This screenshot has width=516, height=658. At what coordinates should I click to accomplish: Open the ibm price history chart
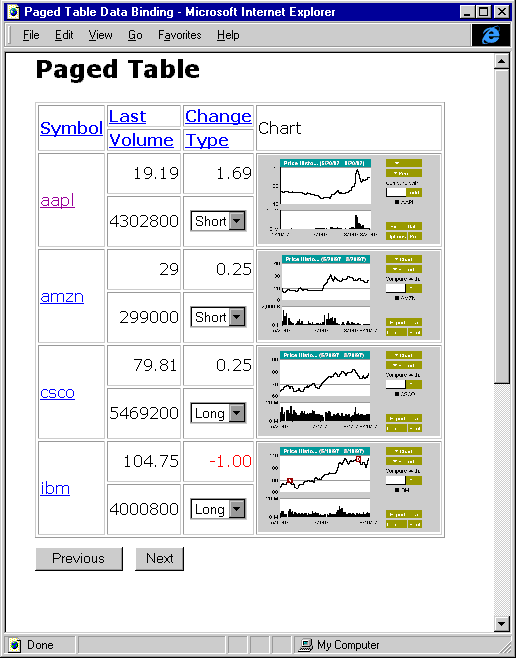coord(349,488)
